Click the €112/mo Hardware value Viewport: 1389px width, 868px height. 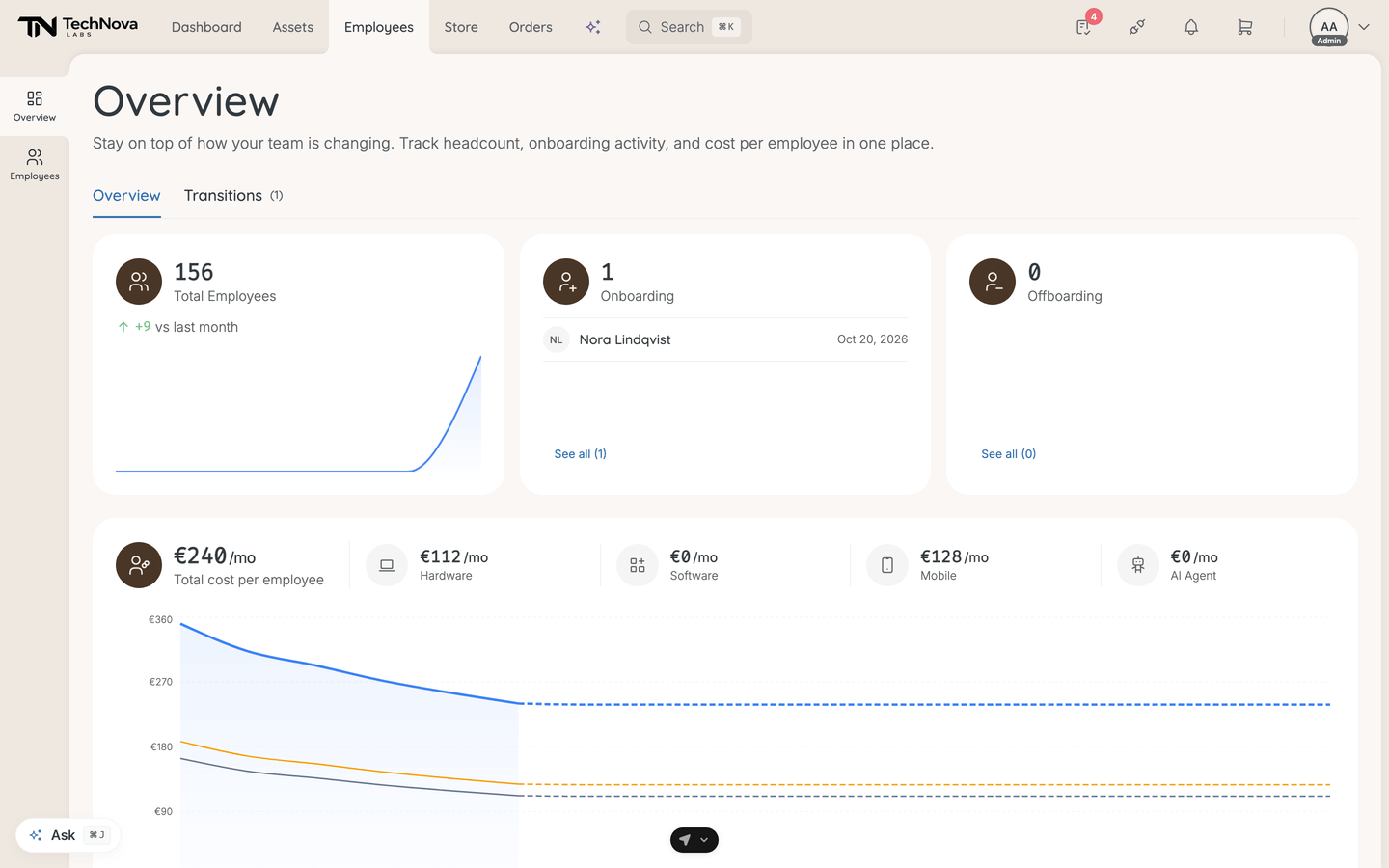pyautogui.click(x=454, y=556)
